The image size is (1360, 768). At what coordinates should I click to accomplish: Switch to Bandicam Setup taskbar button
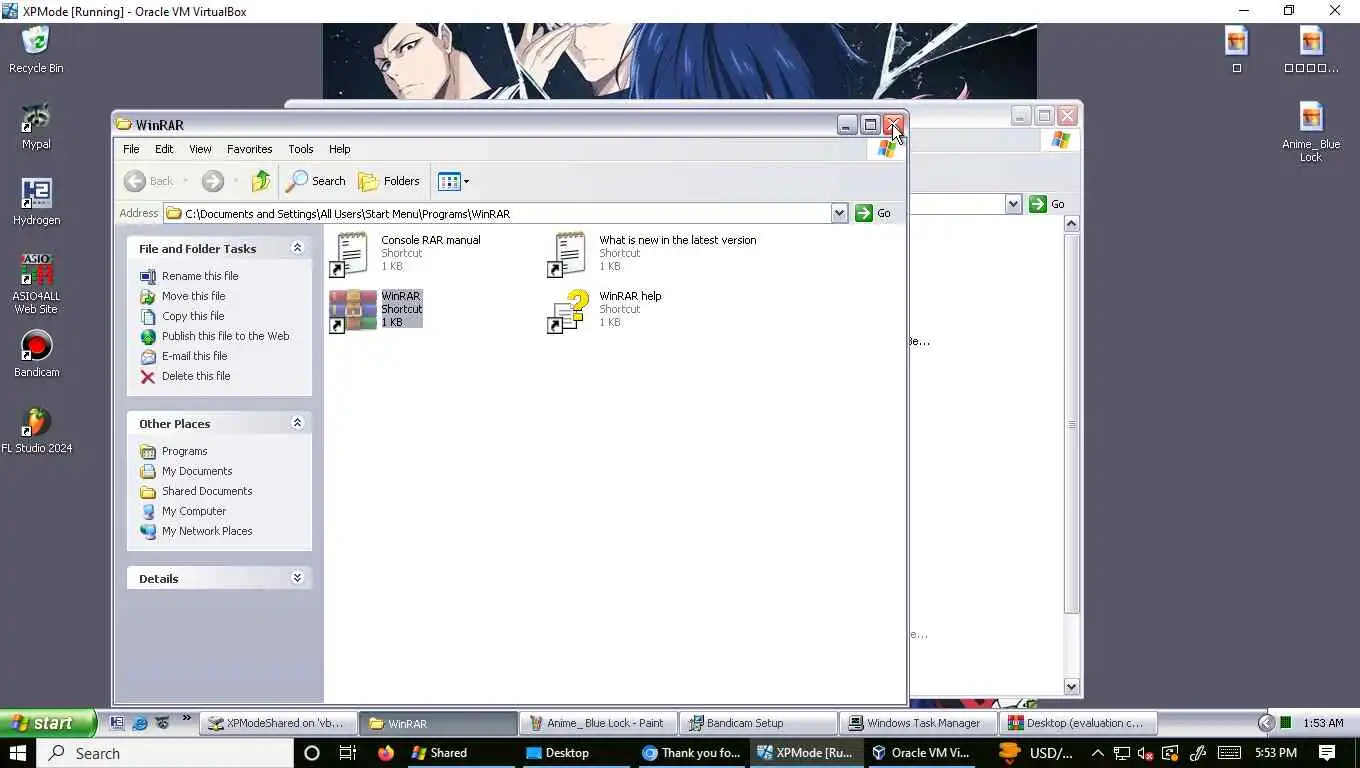[x=757, y=723]
